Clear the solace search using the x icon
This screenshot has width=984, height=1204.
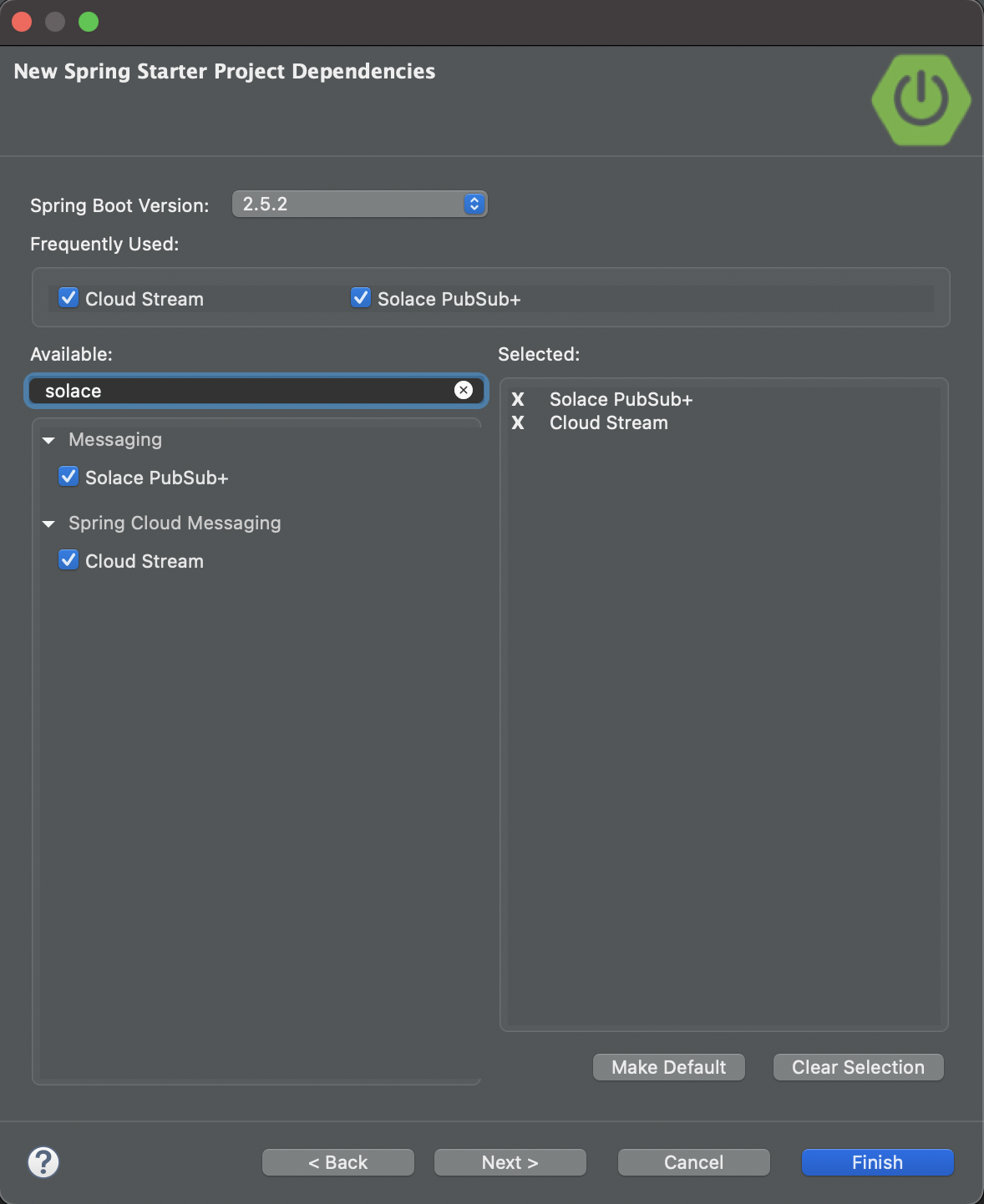pos(464,389)
